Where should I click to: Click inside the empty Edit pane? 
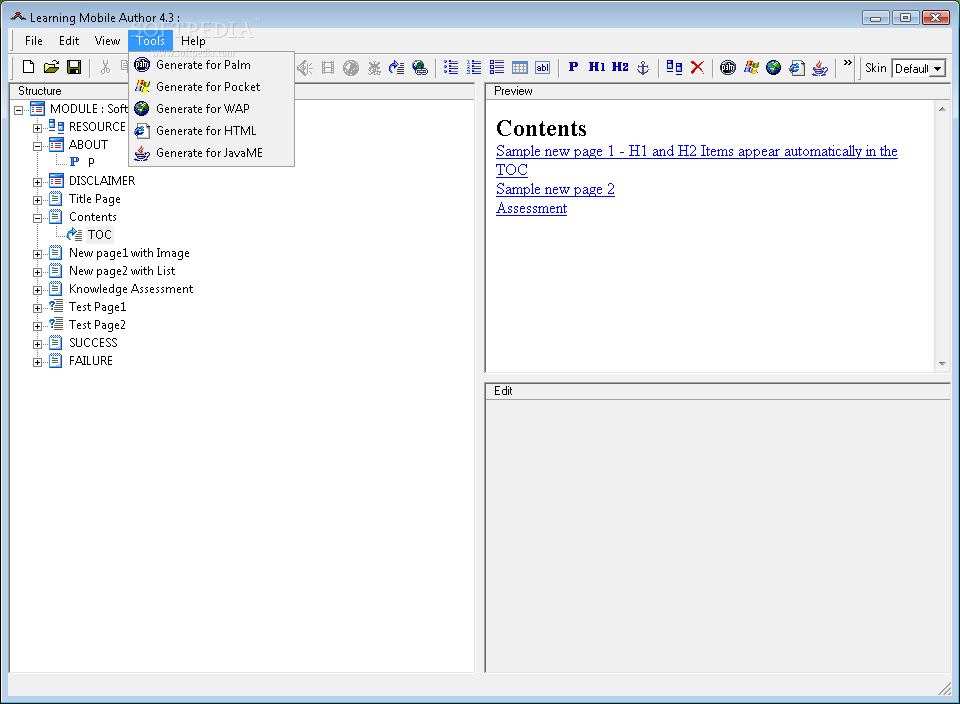point(718,536)
